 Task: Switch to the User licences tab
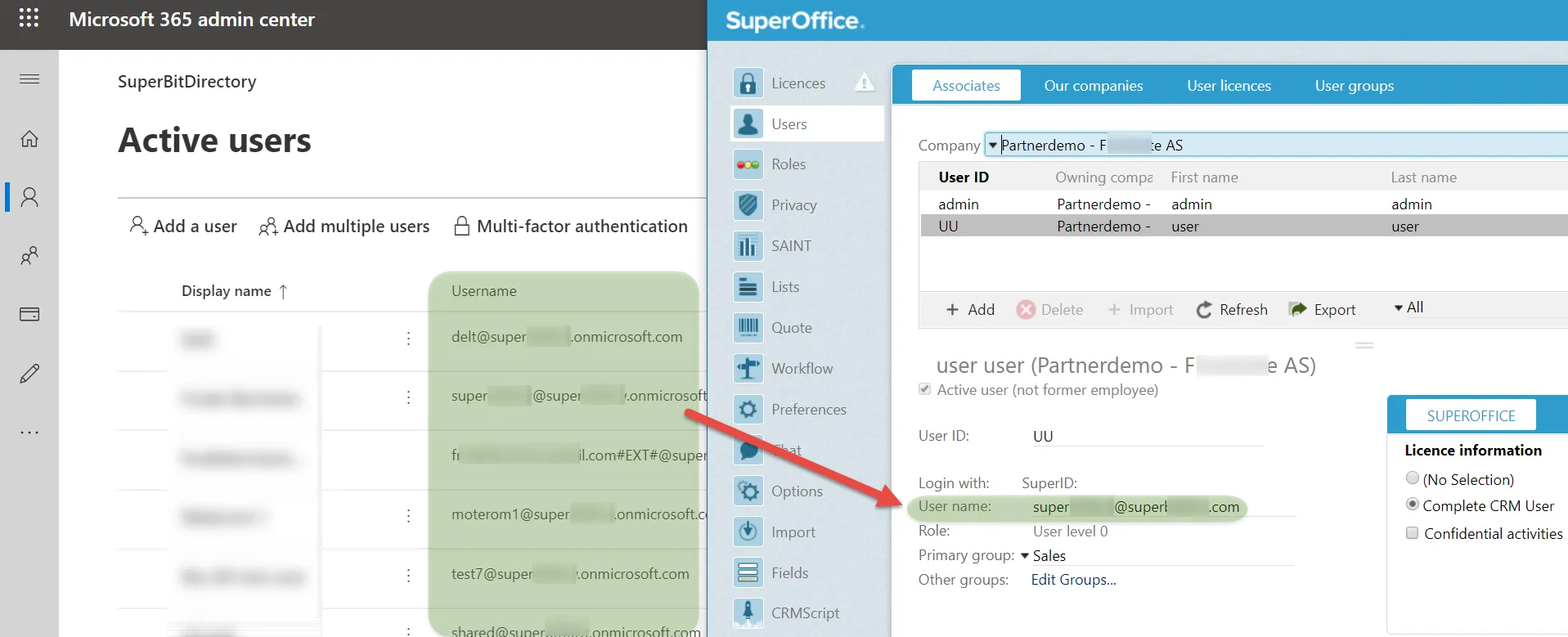point(1229,86)
